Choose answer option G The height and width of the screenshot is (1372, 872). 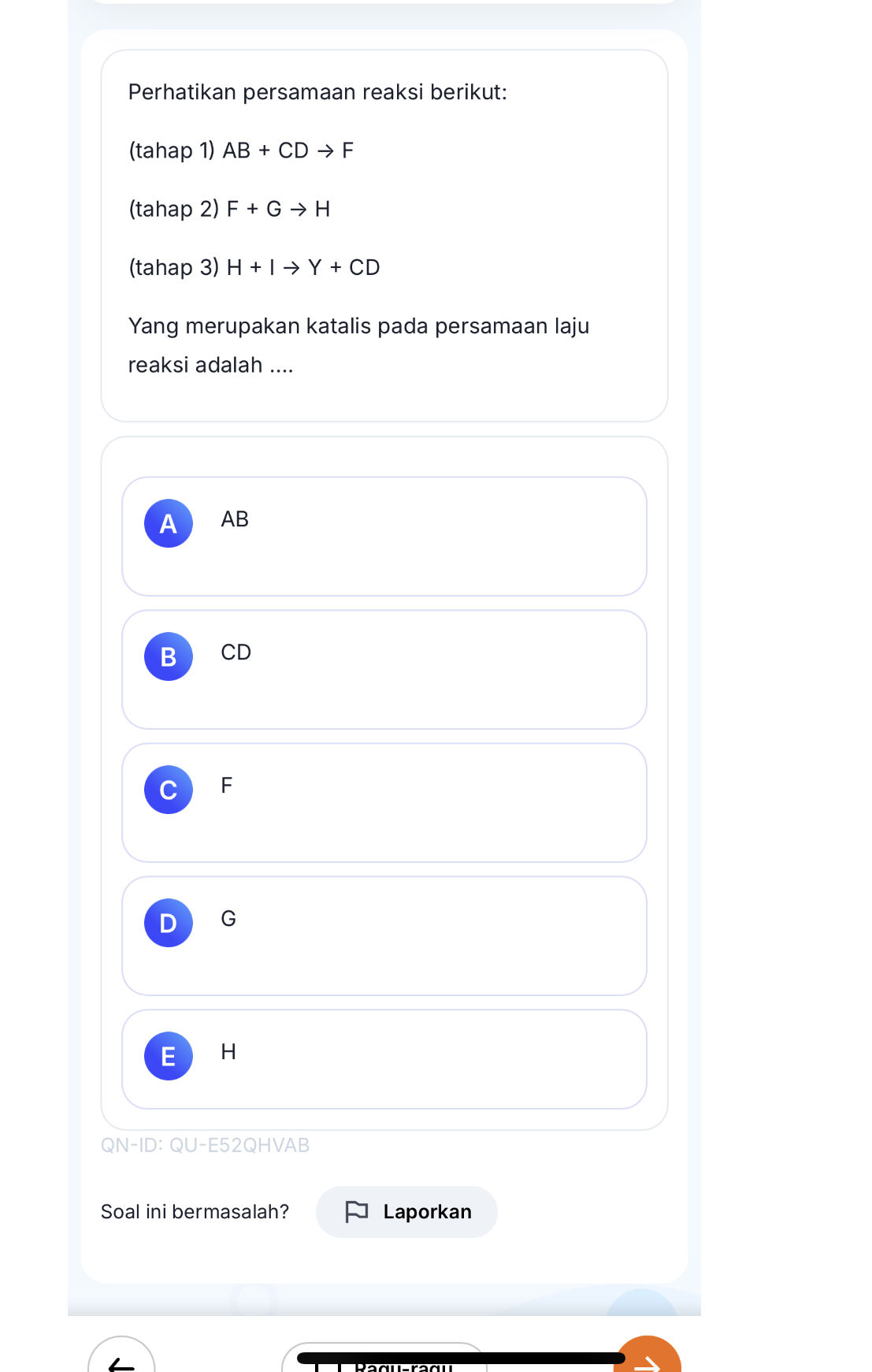(384, 935)
